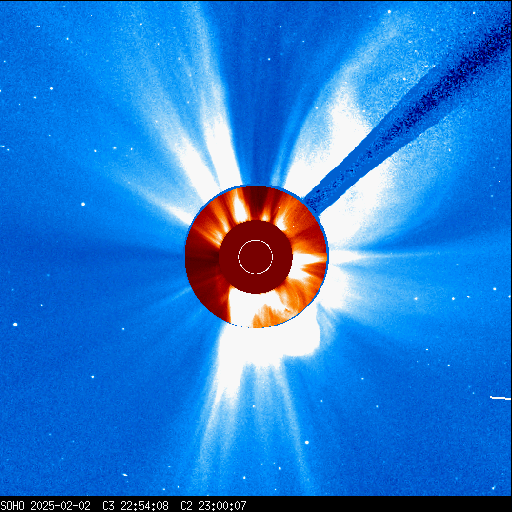This screenshot has height=512, width=512.
Task: Click the bright star left of the occulter
Action: coord(83,204)
